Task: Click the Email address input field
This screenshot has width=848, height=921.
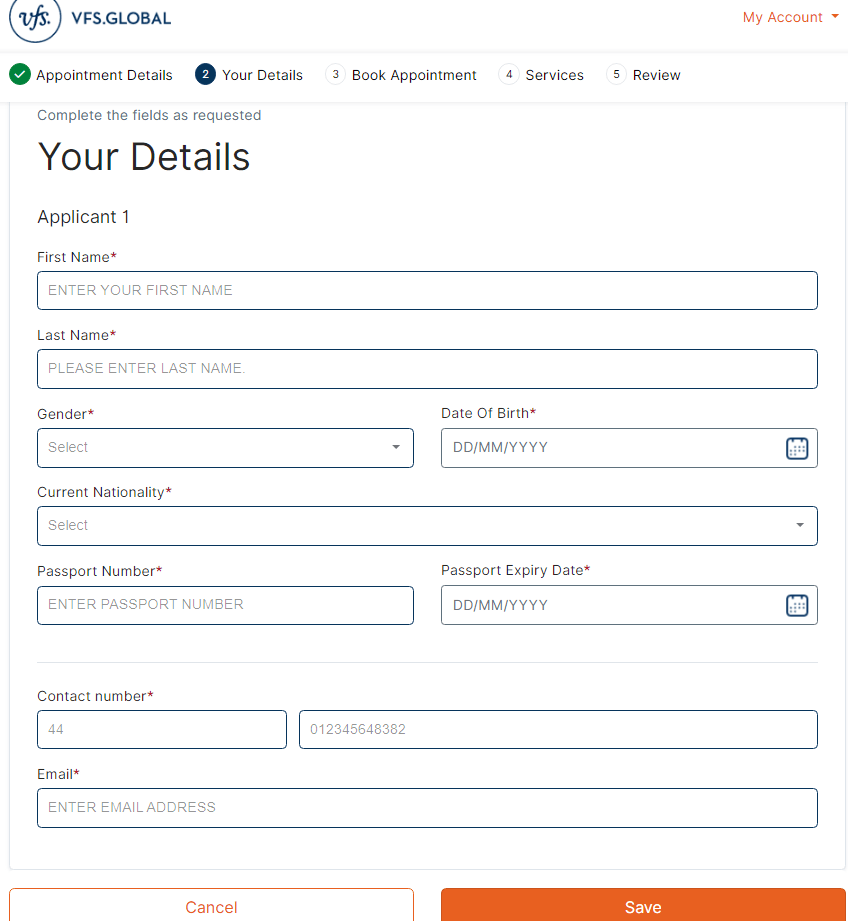Action: [x=427, y=808]
